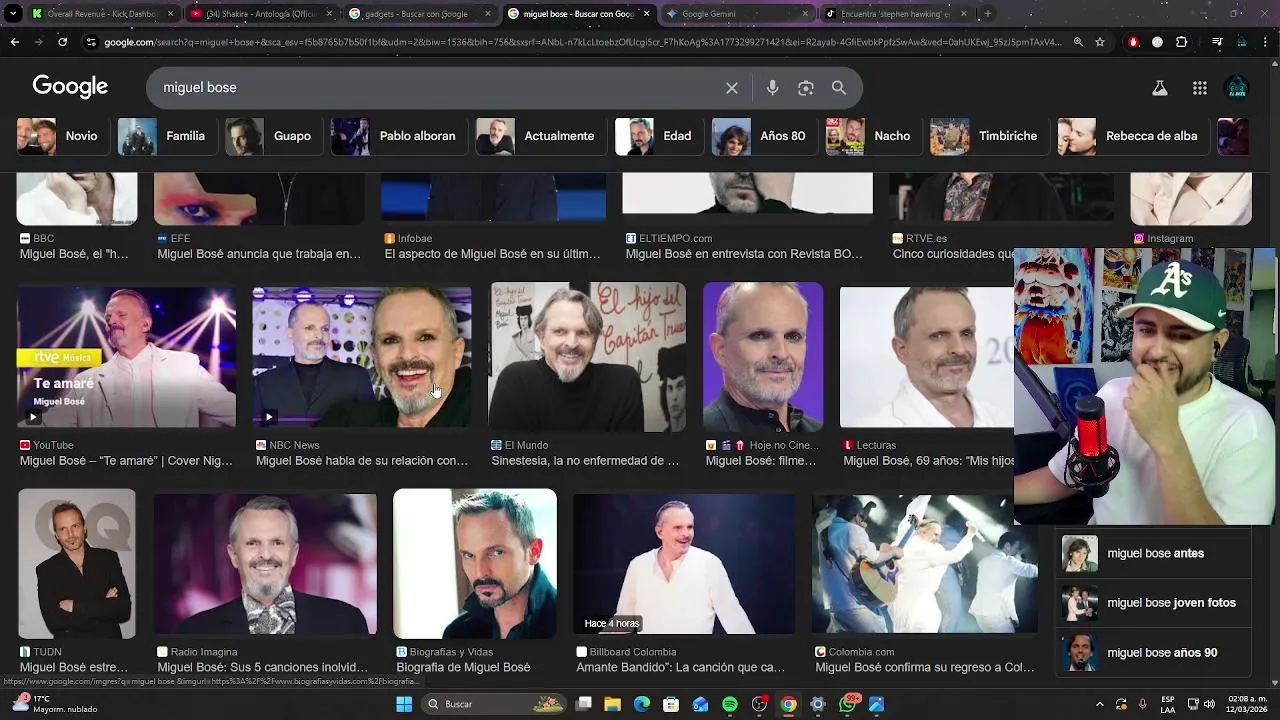Open the Radio Imagina image result
This screenshot has height=720, width=1280.
(265, 563)
